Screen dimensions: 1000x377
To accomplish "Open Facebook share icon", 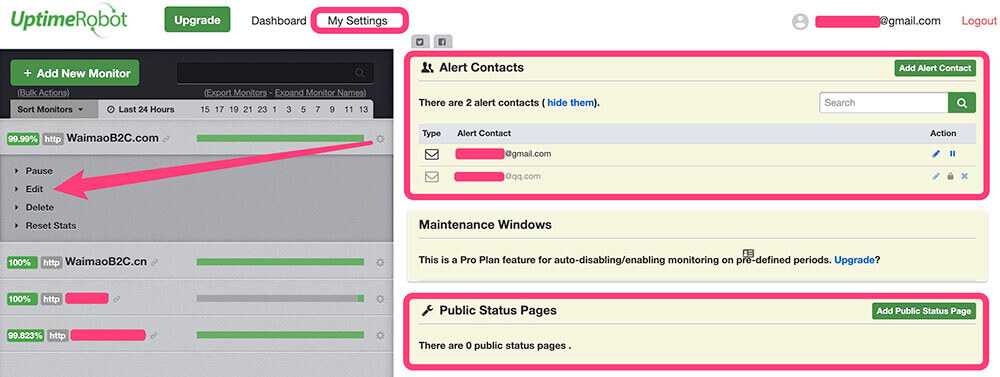I will point(442,42).
